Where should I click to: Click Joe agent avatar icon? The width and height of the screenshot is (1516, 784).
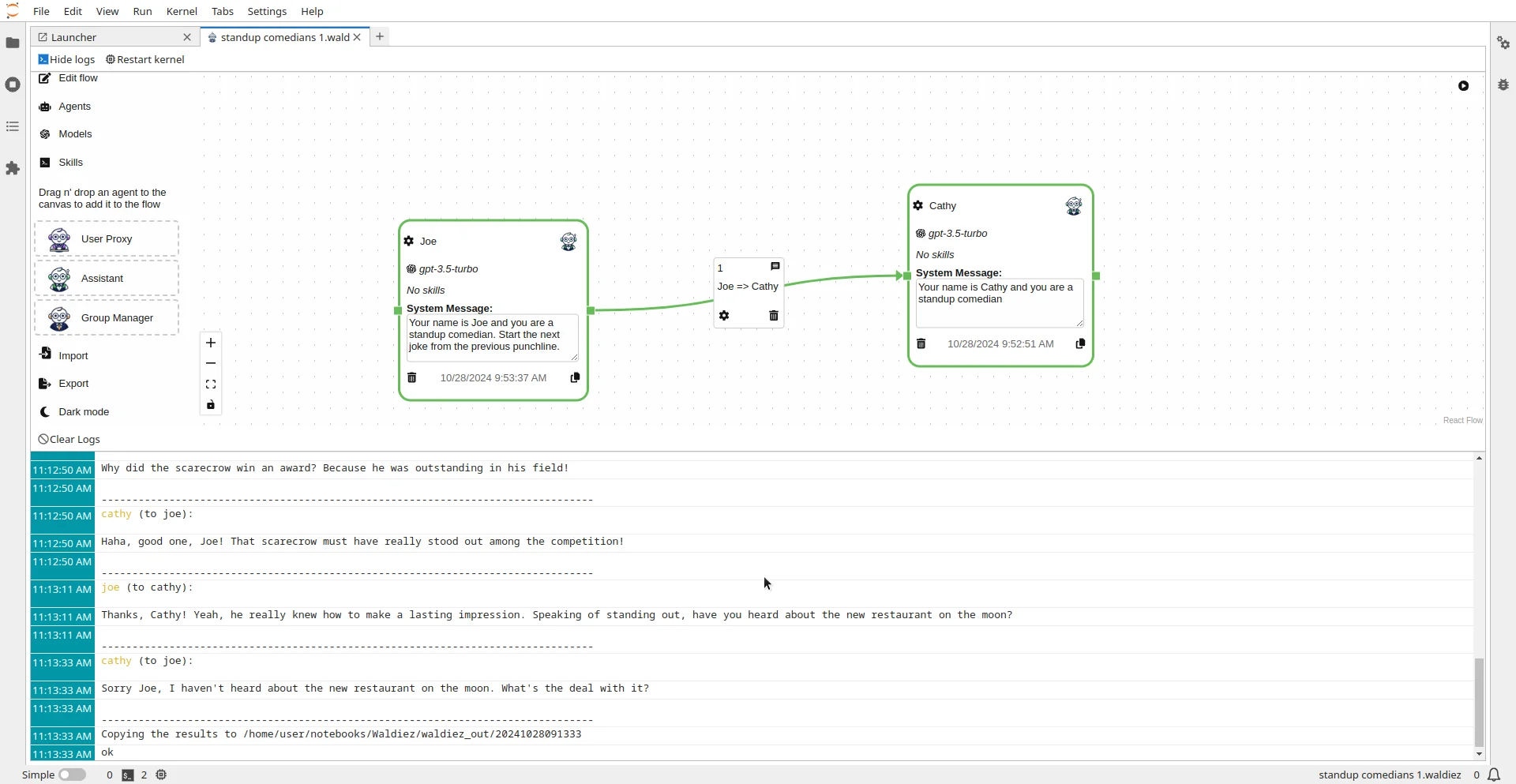(568, 242)
